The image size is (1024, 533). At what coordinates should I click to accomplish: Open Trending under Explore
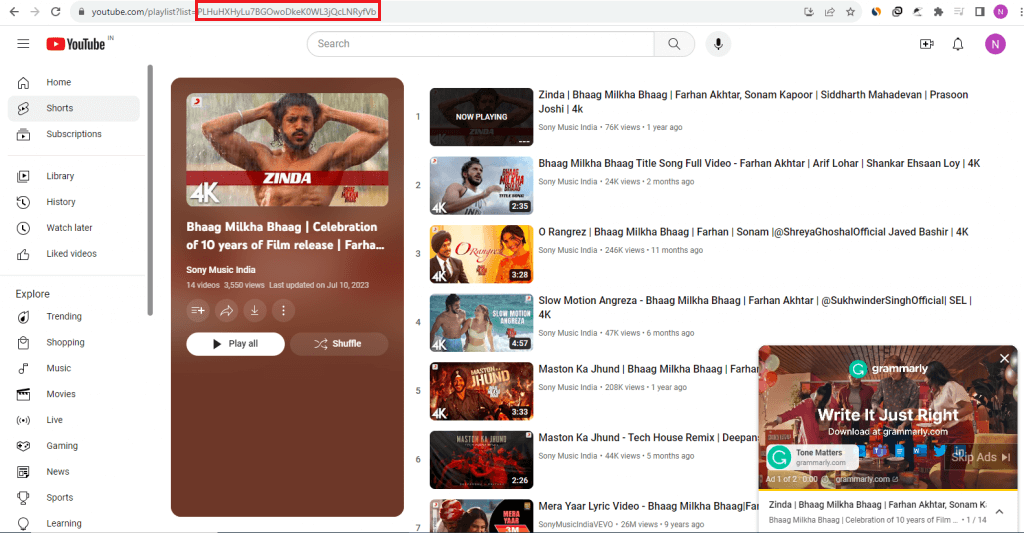(74, 316)
